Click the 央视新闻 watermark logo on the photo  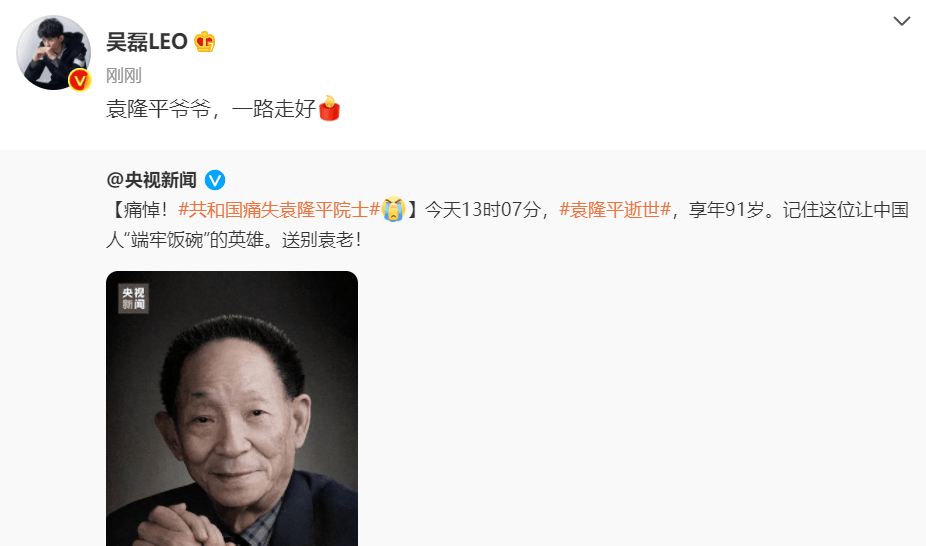[x=133, y=299]
